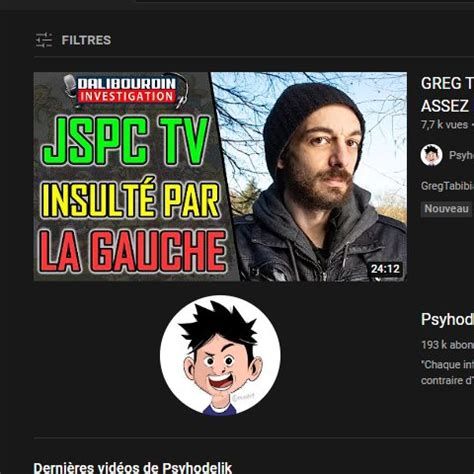
Task: Click the 193 k abonnés subscriber count
Action: 447,345
